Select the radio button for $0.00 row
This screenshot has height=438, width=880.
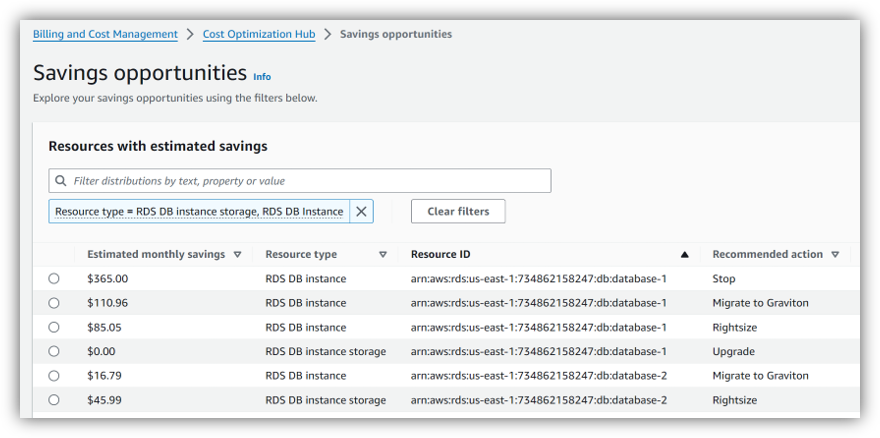coord(53,351)
